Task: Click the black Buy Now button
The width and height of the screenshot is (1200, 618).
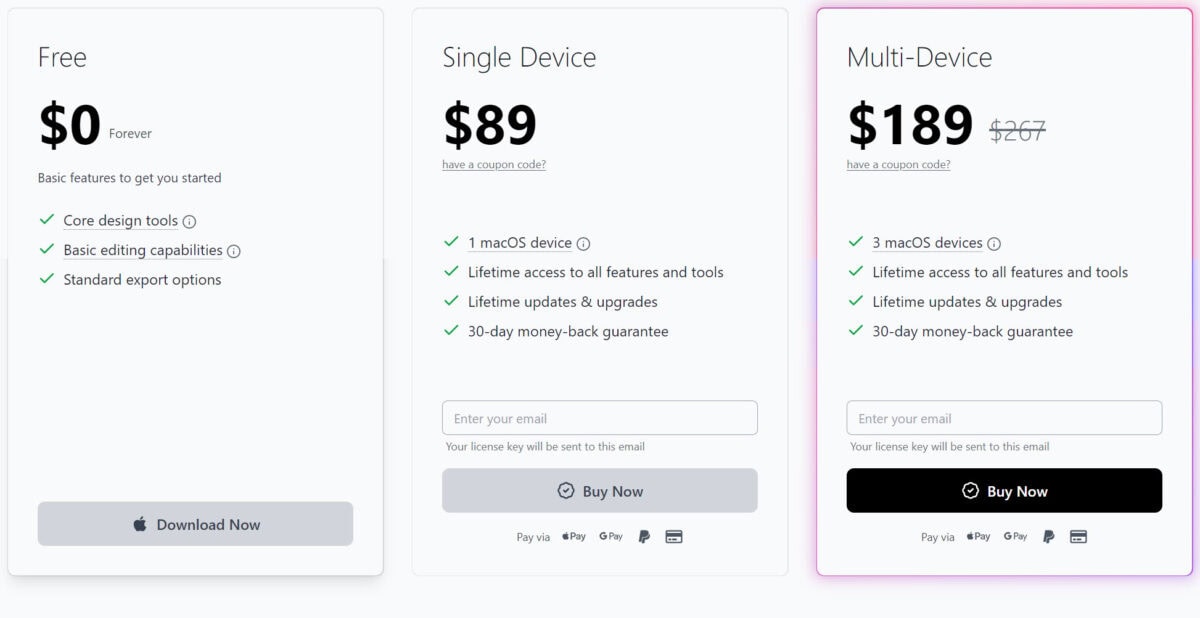Action: (1004, 491)
